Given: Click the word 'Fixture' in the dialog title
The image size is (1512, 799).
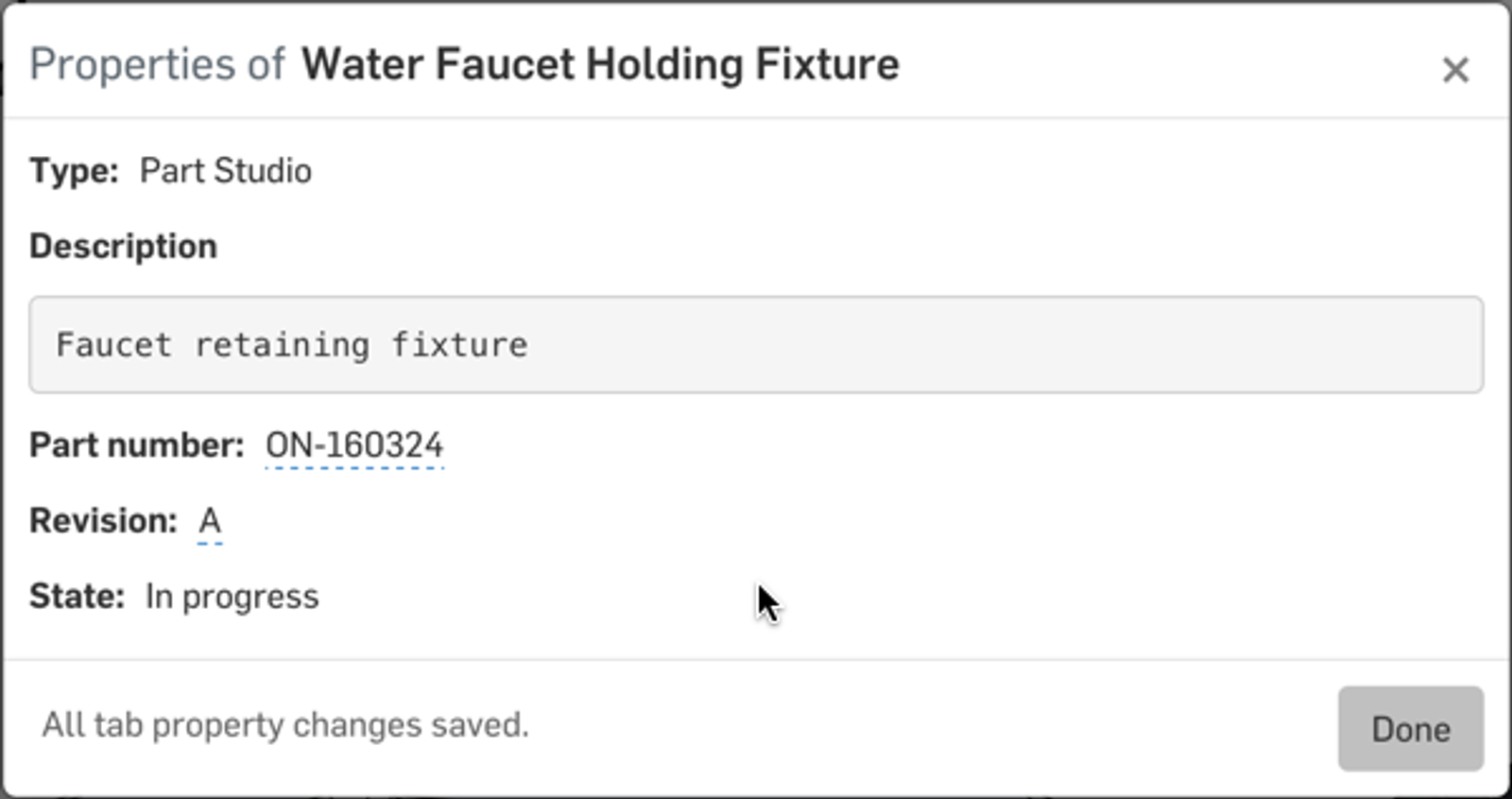Looking at the screenshot, I should coord(827,64).
